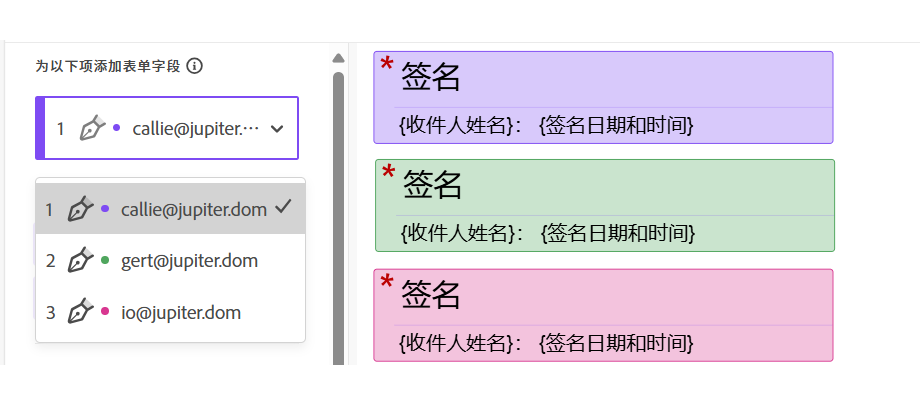The image size is (920, 412).
Task: Click the pen icon next to io@jupiter.dom
Action: pos(80,313)
